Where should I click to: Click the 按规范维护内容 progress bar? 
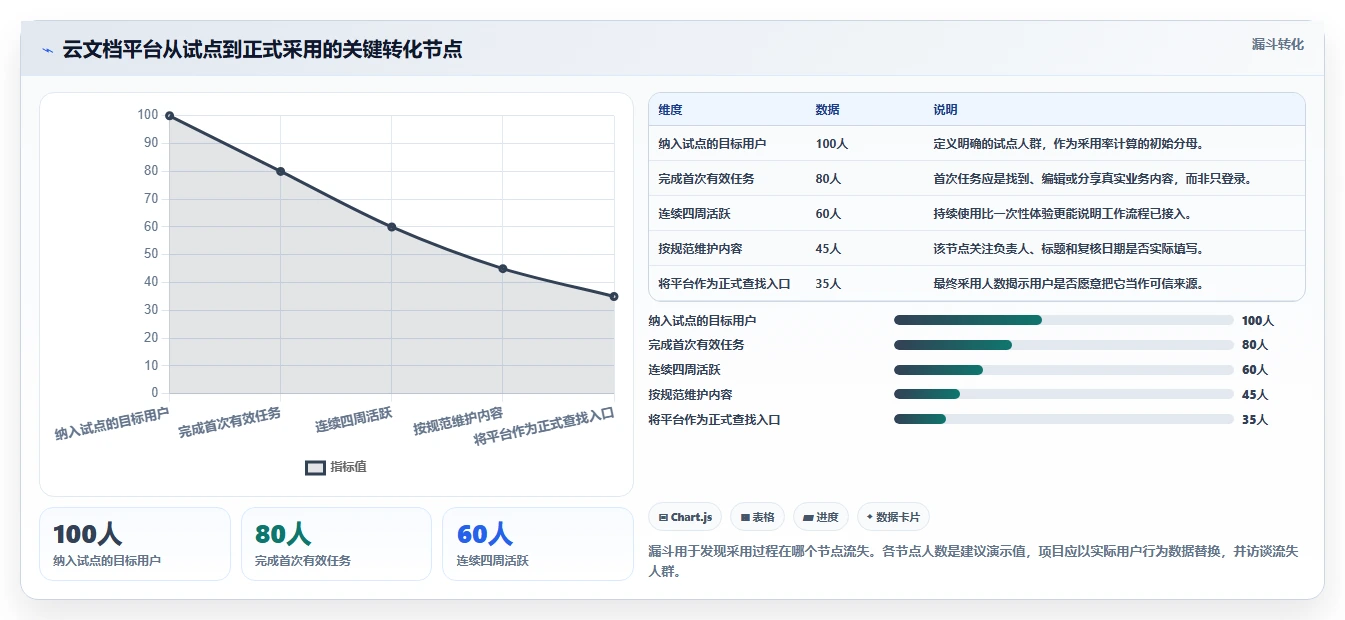[x=1063, y=394]
